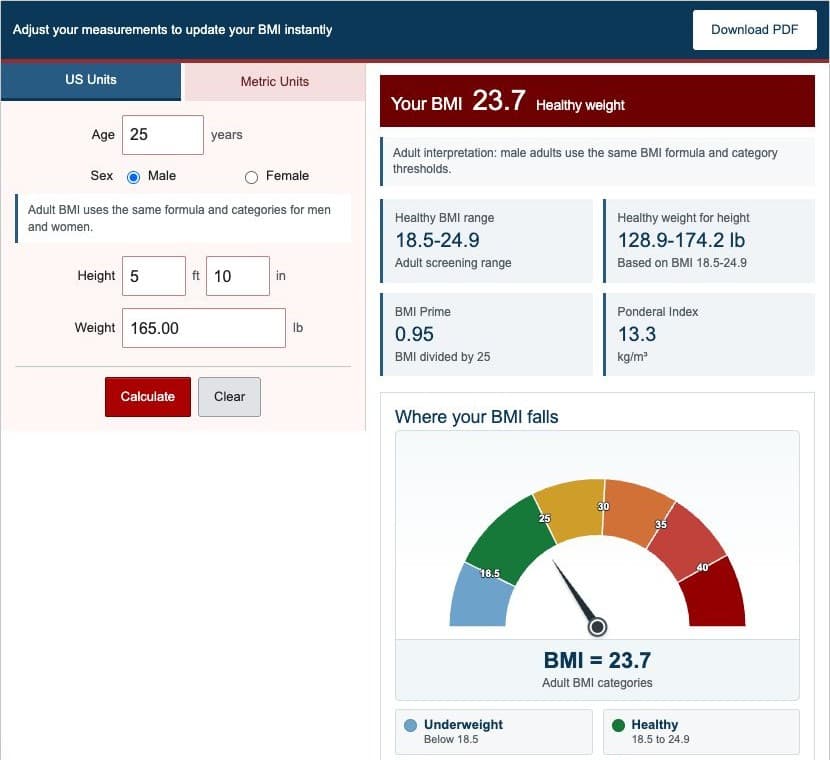
Task: Click the 'Adult BMI categories' caption
Action: tap(597, 683)
